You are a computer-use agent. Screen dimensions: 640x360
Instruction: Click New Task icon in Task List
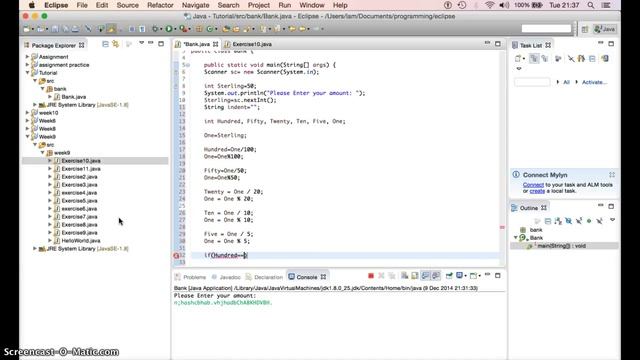(x=518, y=59)
